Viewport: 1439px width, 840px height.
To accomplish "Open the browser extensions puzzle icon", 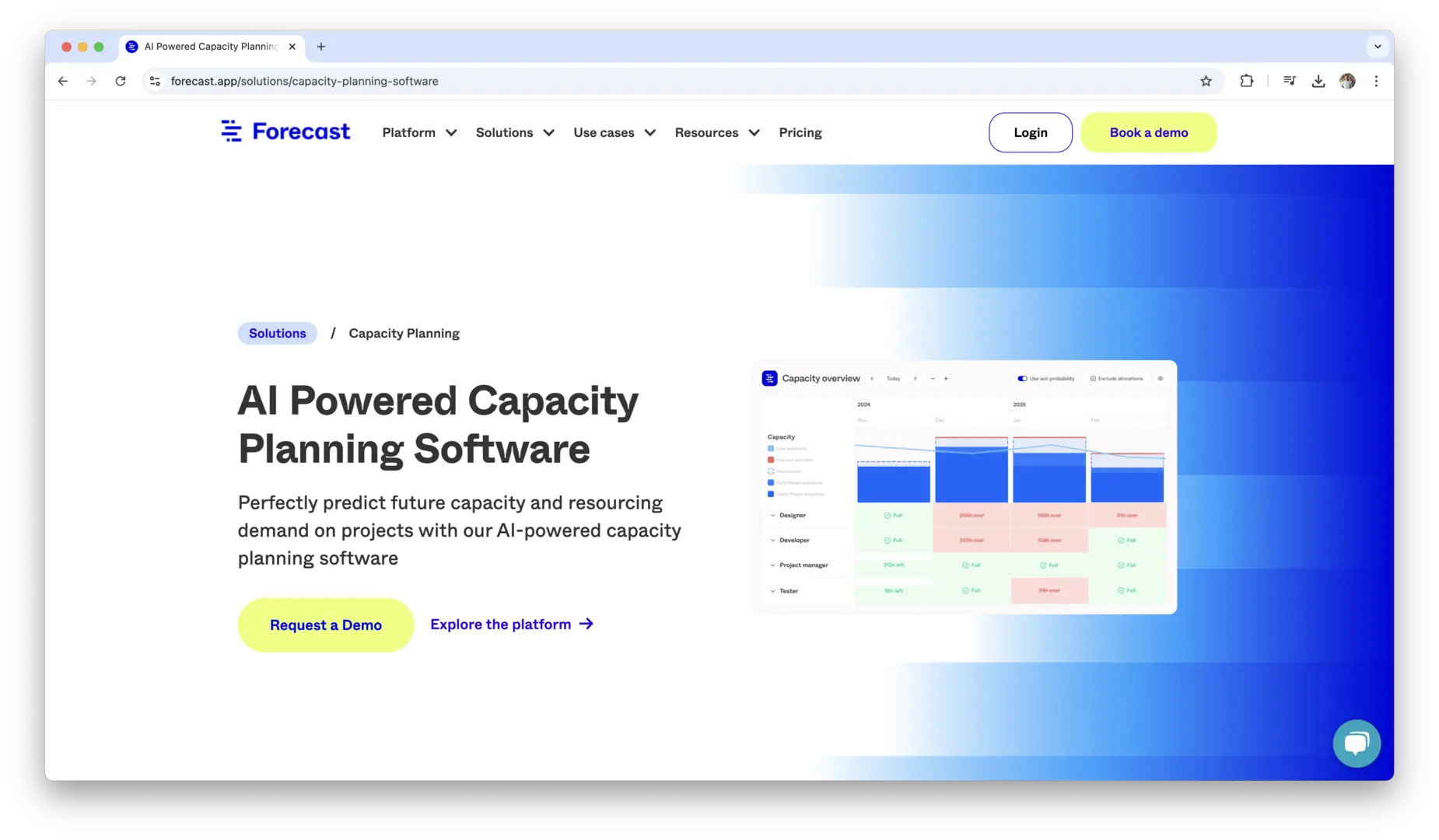I will click(1246, 81).
